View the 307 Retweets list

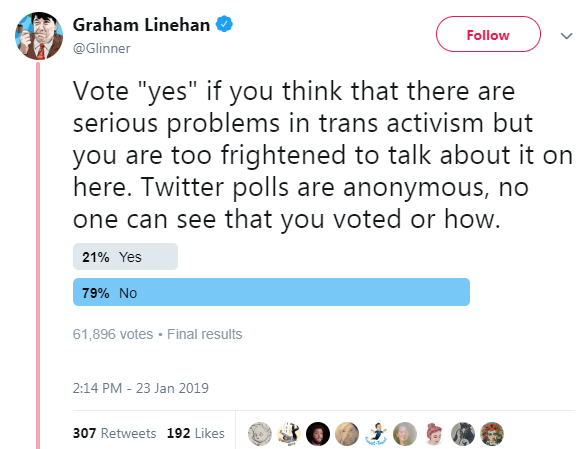coord(114,433)
